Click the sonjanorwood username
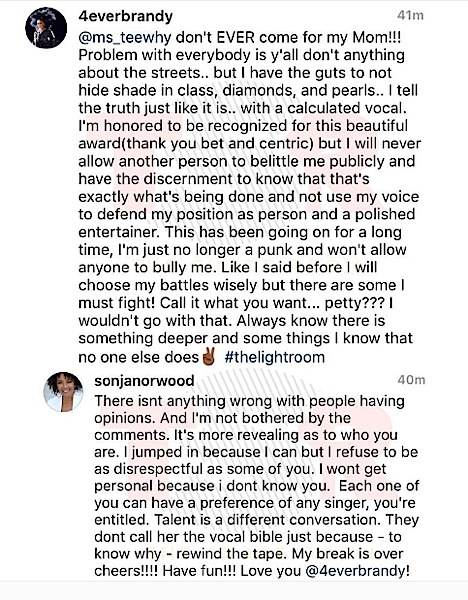Viewport: 468px width, 600px height. (x=144, y=381)
